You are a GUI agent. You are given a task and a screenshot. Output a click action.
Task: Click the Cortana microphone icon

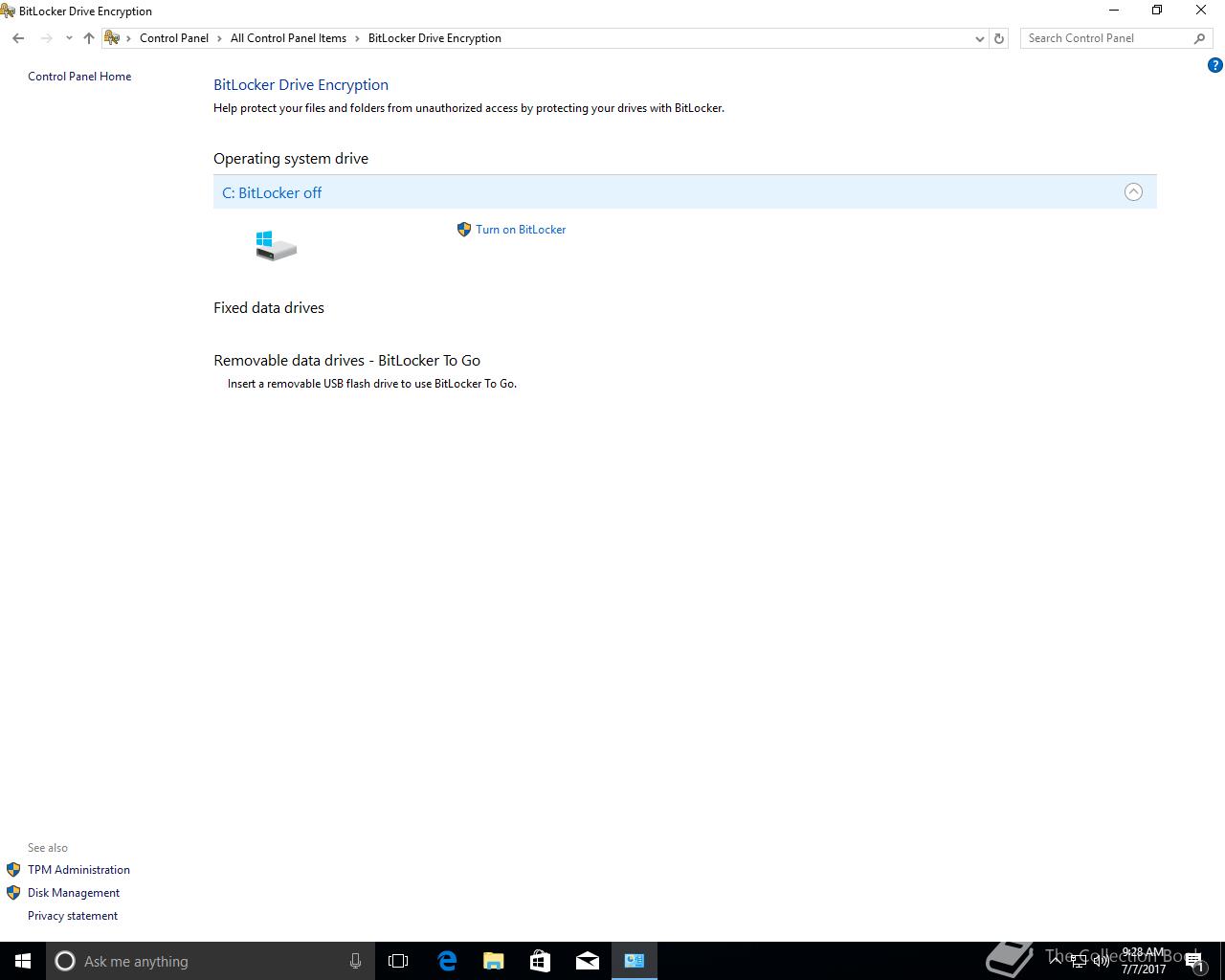tap(355, 961)
